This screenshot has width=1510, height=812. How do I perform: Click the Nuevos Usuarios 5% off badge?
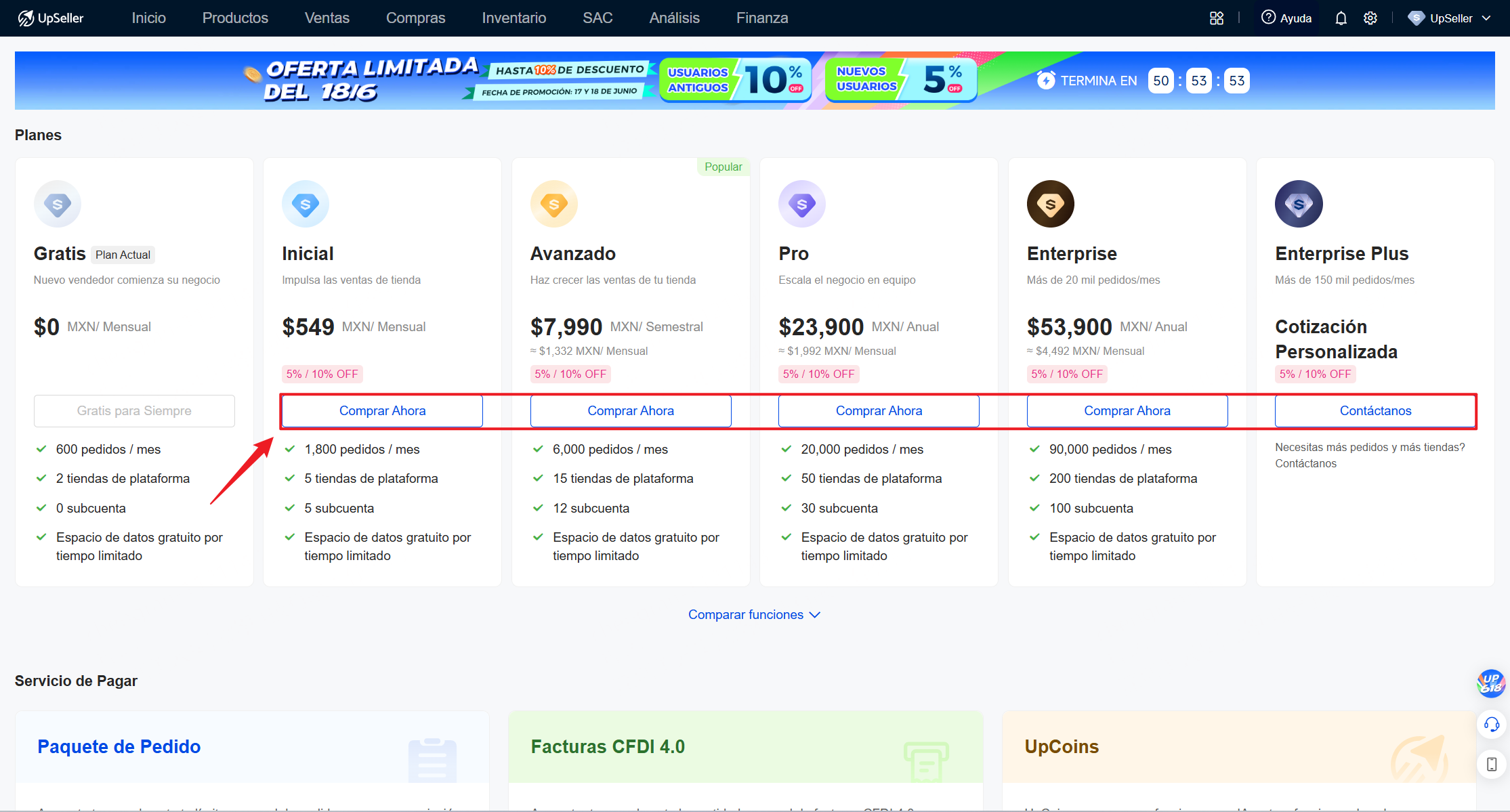click(901, 81)
